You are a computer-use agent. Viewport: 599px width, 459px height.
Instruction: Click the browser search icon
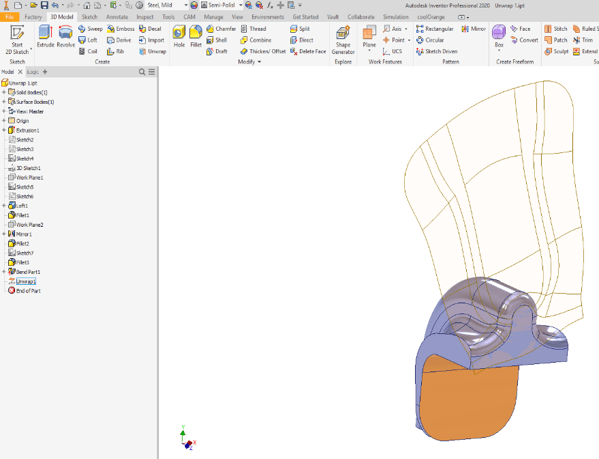pyautogui.click(x=142, y=72)
